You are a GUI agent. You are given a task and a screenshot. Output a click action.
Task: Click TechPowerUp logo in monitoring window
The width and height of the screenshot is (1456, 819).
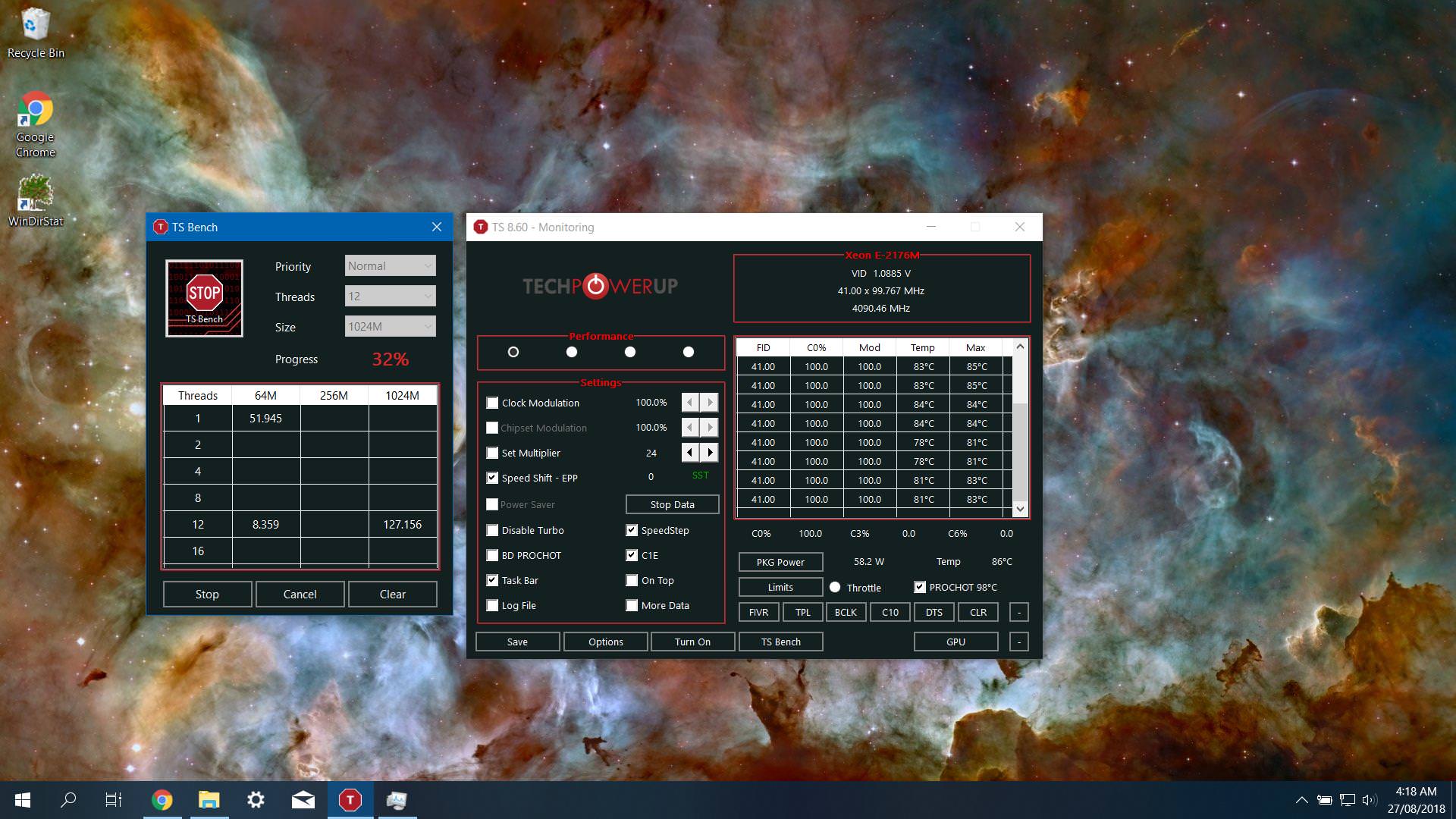(x=600, y=286)
